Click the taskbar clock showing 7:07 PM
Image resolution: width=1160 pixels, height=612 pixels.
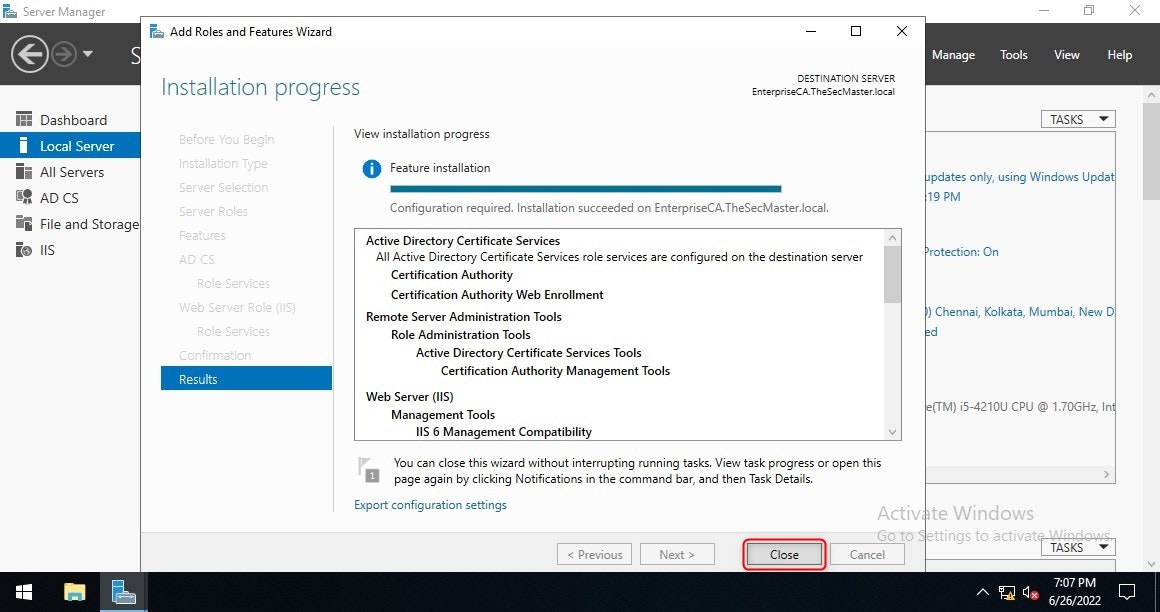[x=1074, y=591]
